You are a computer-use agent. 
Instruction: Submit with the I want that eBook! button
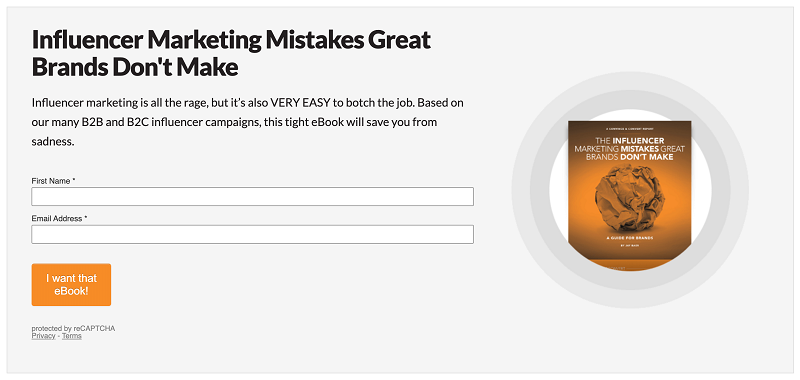coord(71,285)
